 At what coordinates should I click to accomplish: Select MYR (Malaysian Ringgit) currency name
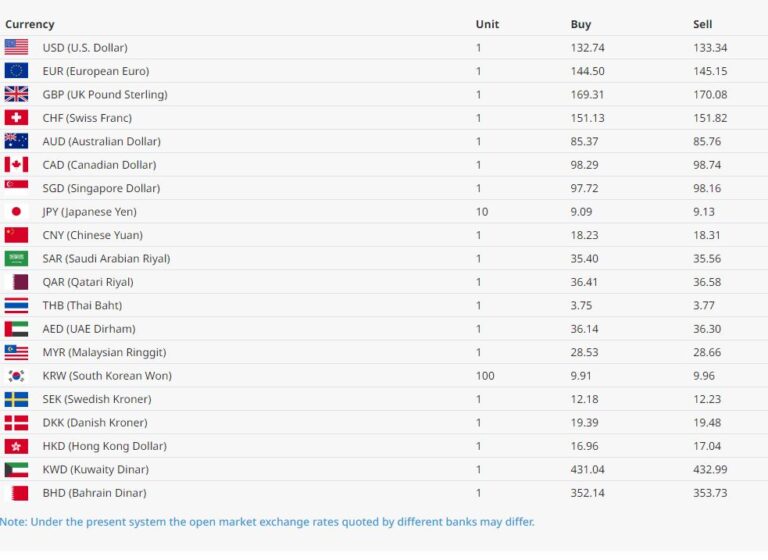(x=104, y=352)
